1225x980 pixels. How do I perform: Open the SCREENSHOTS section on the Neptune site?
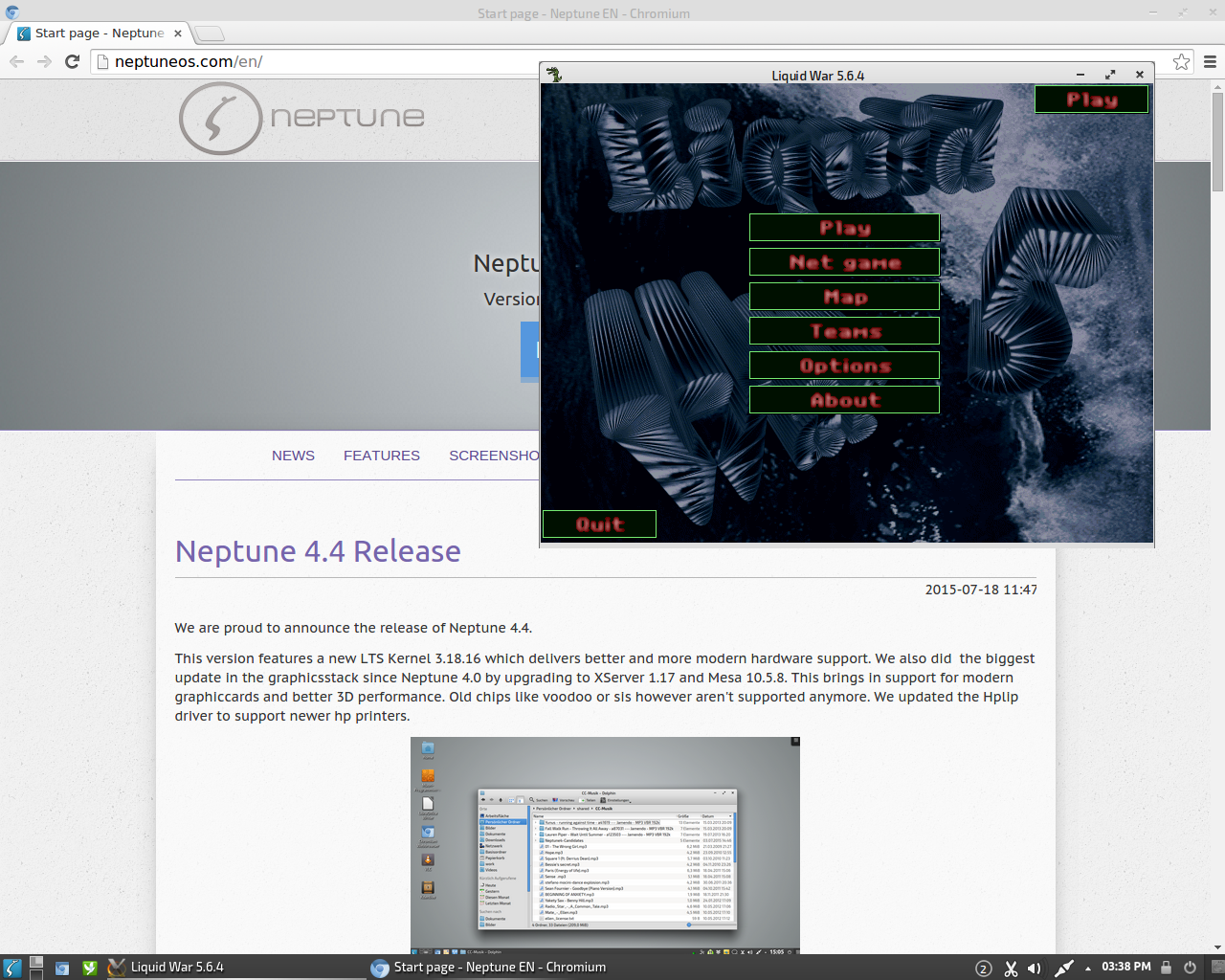tap(494, 456)
